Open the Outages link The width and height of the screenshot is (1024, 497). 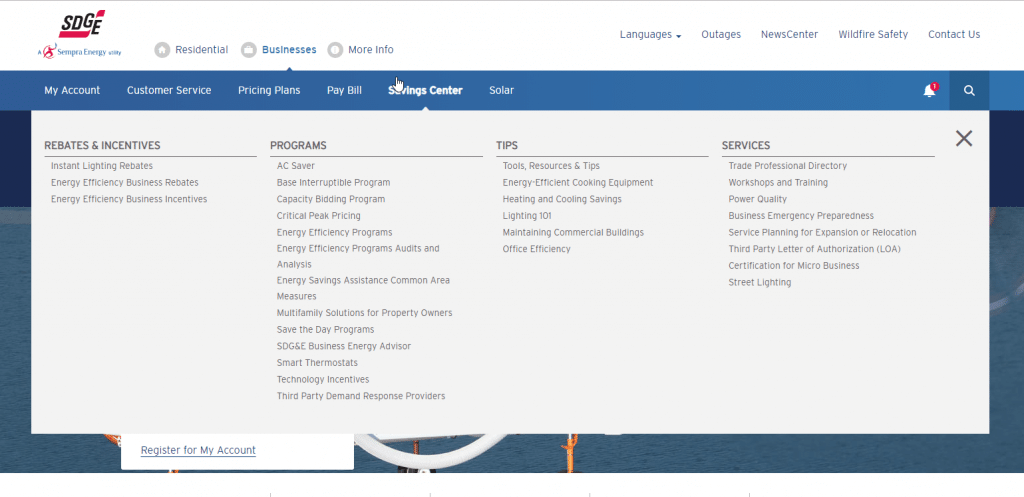[721, 35]
